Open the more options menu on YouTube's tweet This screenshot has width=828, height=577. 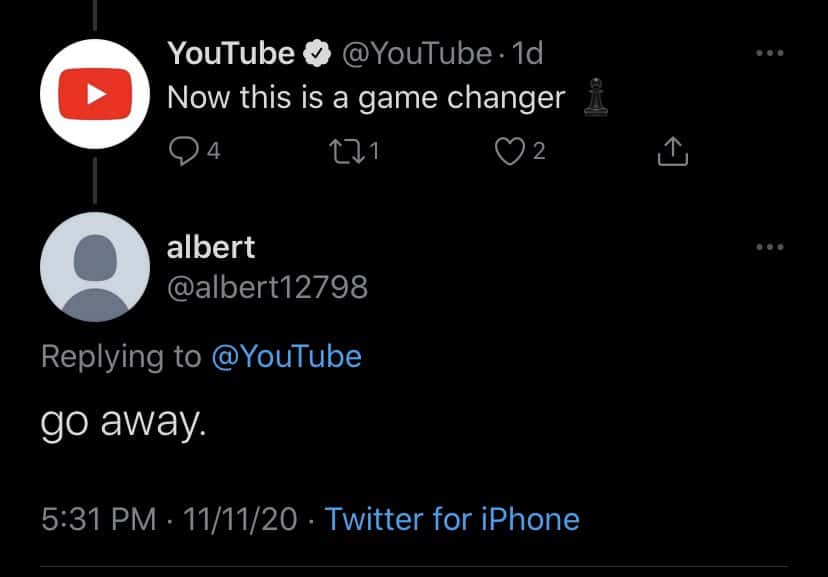point(769,52)
